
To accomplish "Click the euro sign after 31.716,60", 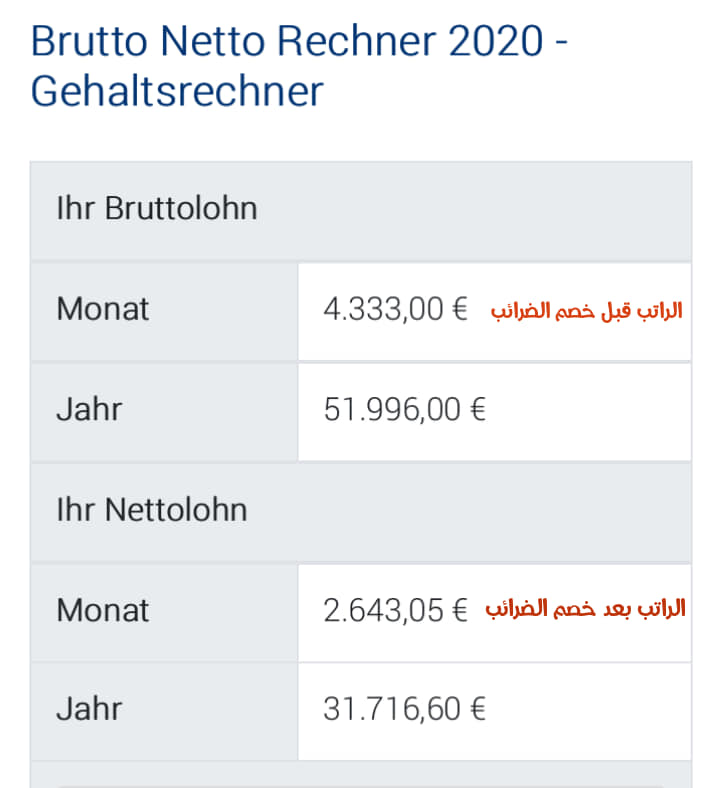I will pos(478,709).
